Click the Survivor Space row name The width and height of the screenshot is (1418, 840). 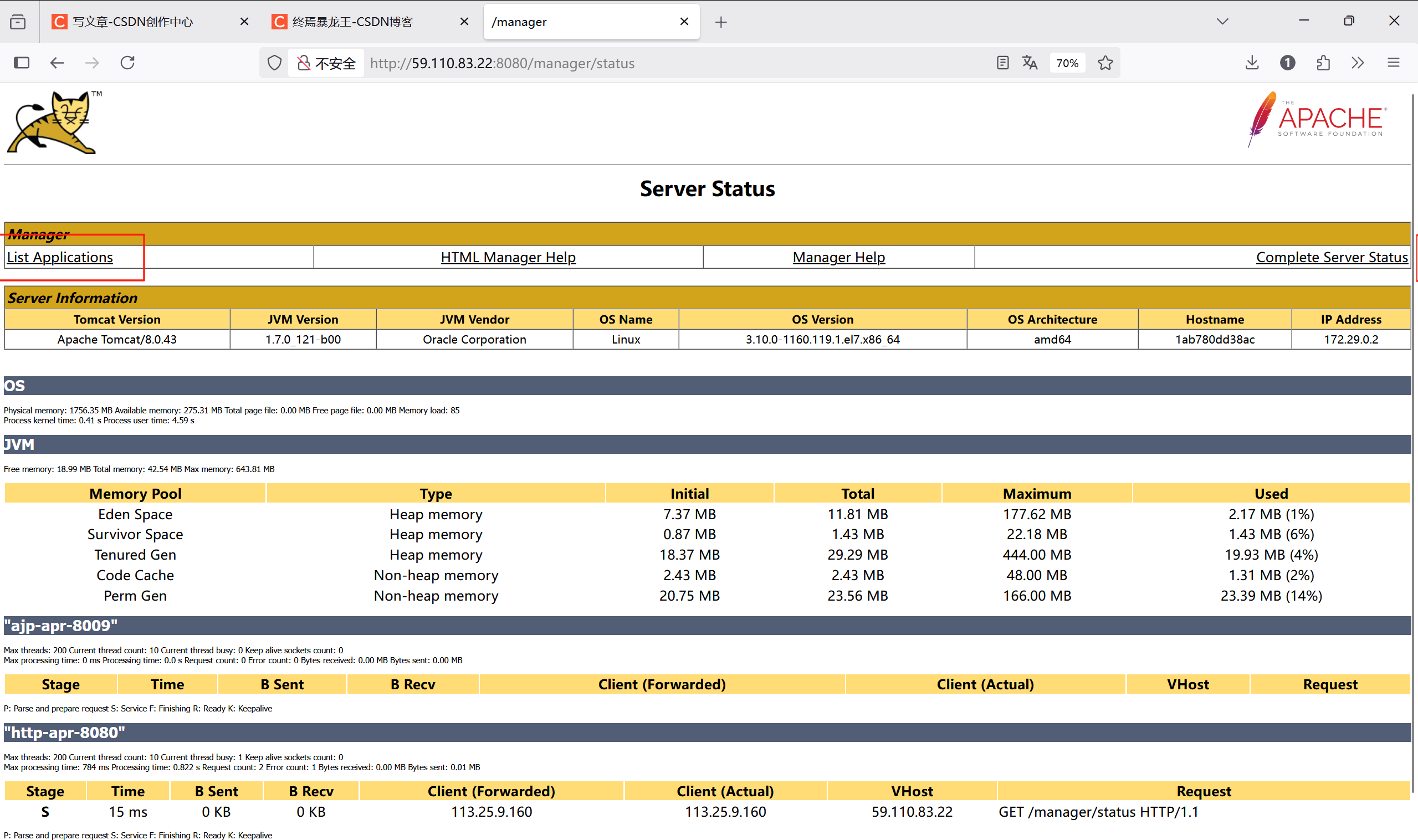pos(135,534)
